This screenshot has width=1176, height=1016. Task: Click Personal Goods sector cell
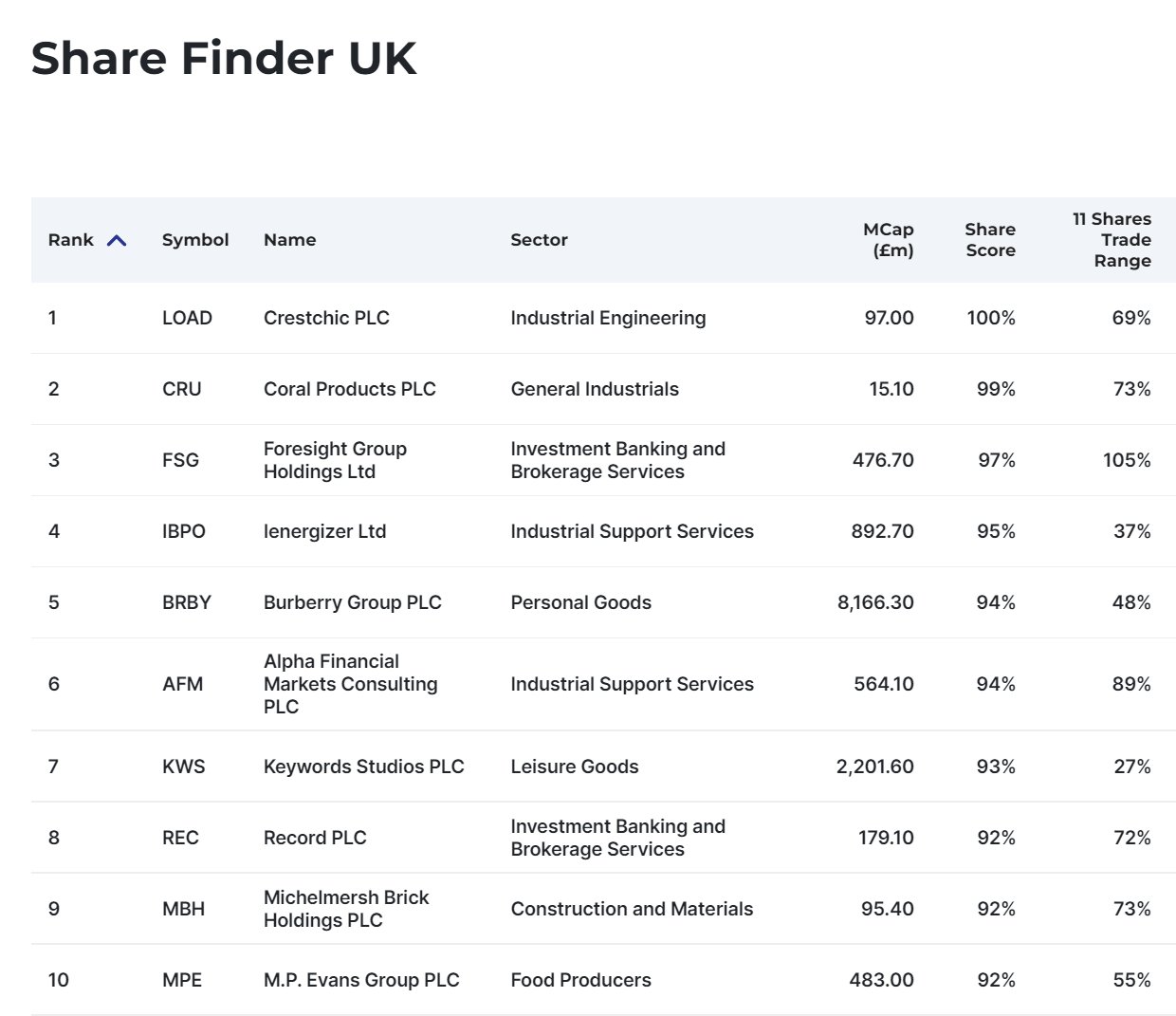click(580, 602)
